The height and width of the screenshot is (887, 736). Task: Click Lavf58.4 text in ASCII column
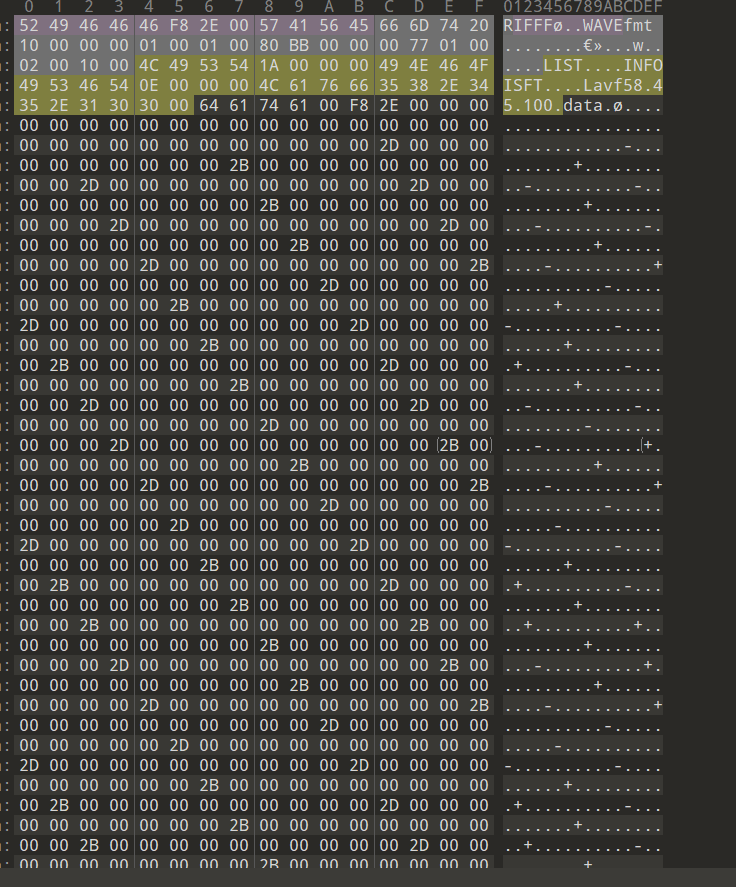tap(623, 85)
